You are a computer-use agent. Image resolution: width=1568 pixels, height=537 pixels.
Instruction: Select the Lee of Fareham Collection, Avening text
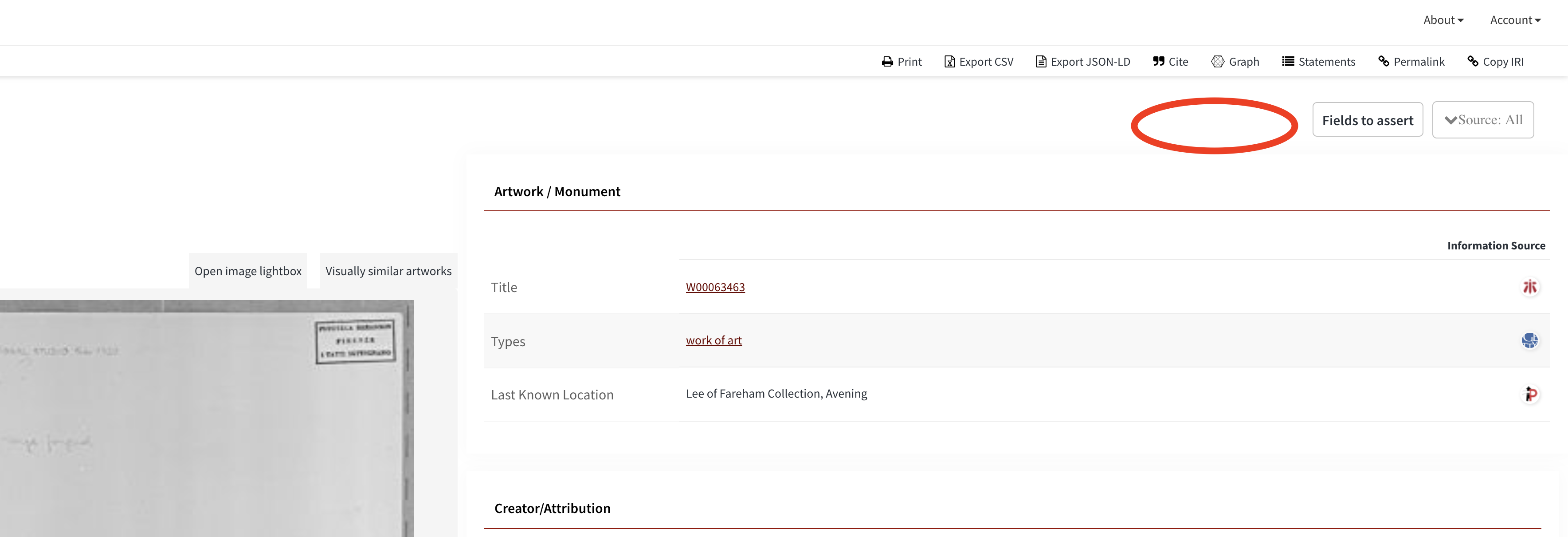pyautogui.click(x=776, y=394)
